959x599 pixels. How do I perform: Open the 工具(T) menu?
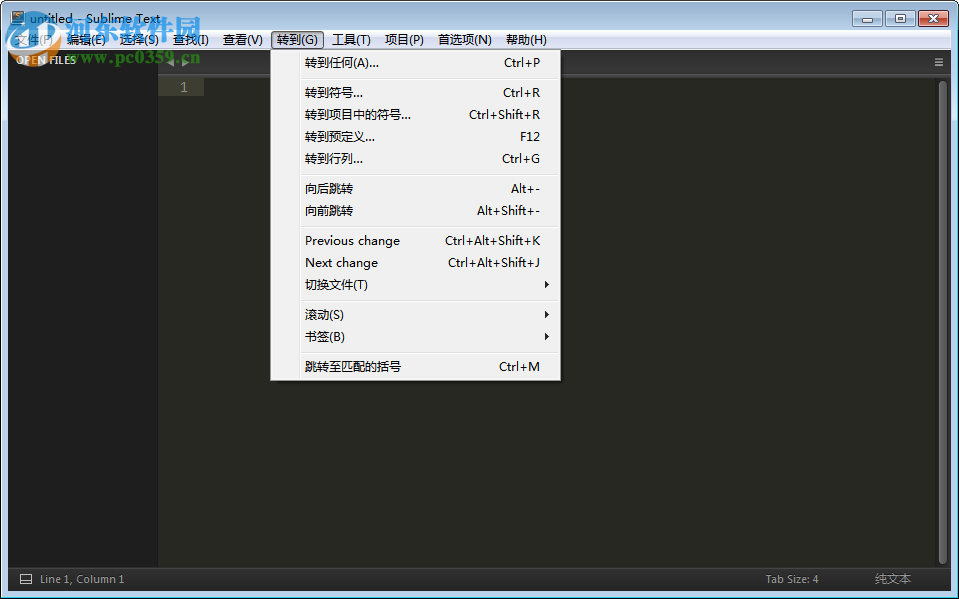(x=352, y=39)
